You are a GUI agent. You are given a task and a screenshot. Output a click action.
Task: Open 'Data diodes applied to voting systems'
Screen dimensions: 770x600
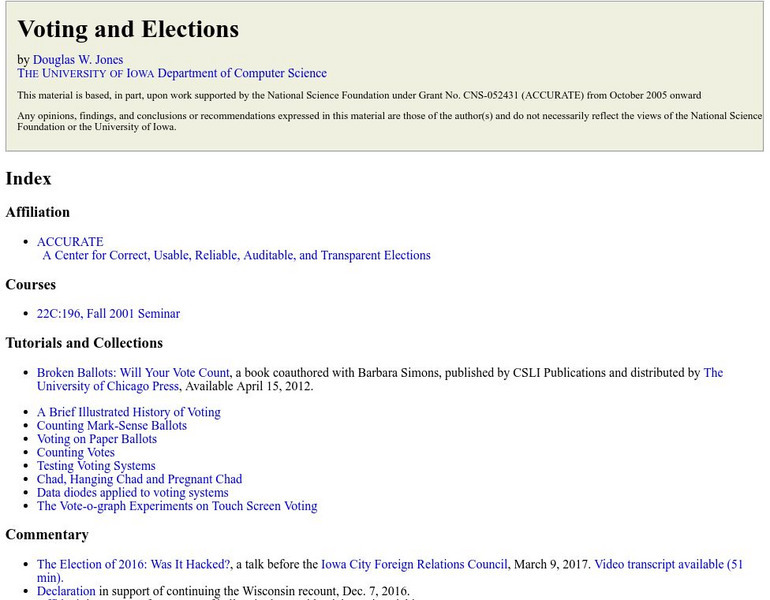point(132,492)
